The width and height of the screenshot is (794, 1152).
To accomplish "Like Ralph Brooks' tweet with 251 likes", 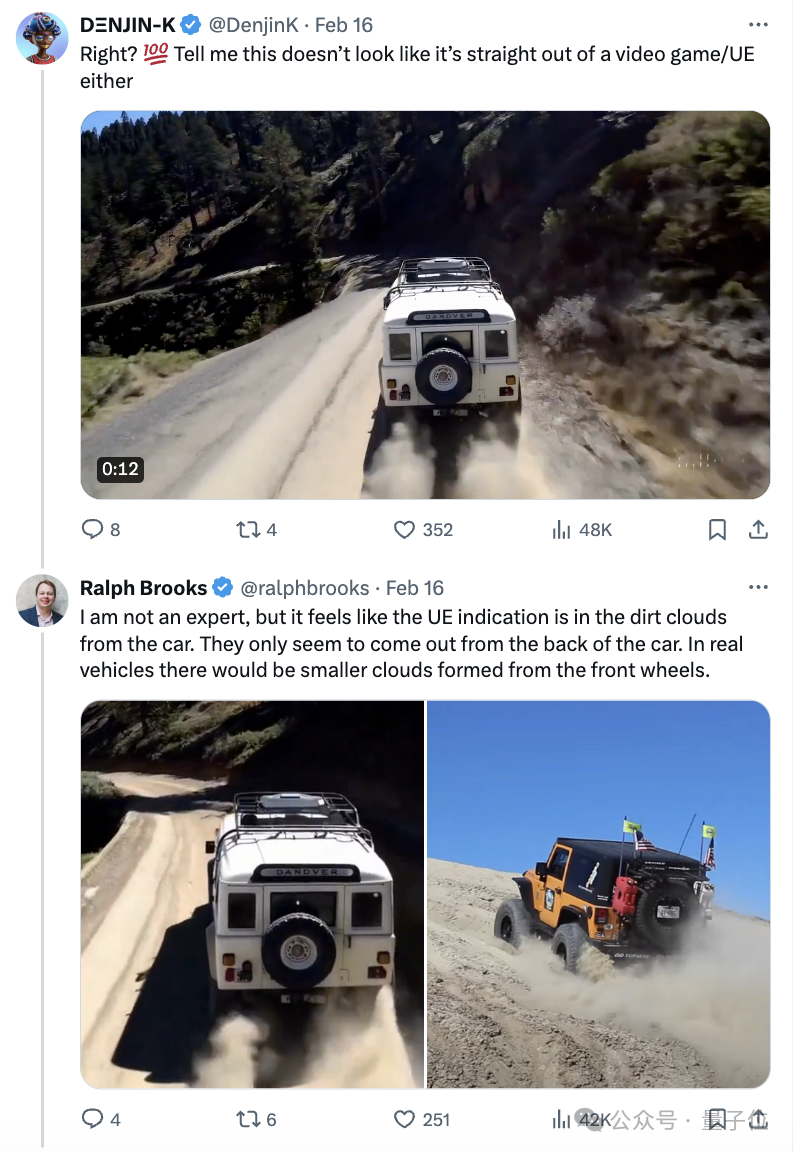I will [x=403, y=1119].
